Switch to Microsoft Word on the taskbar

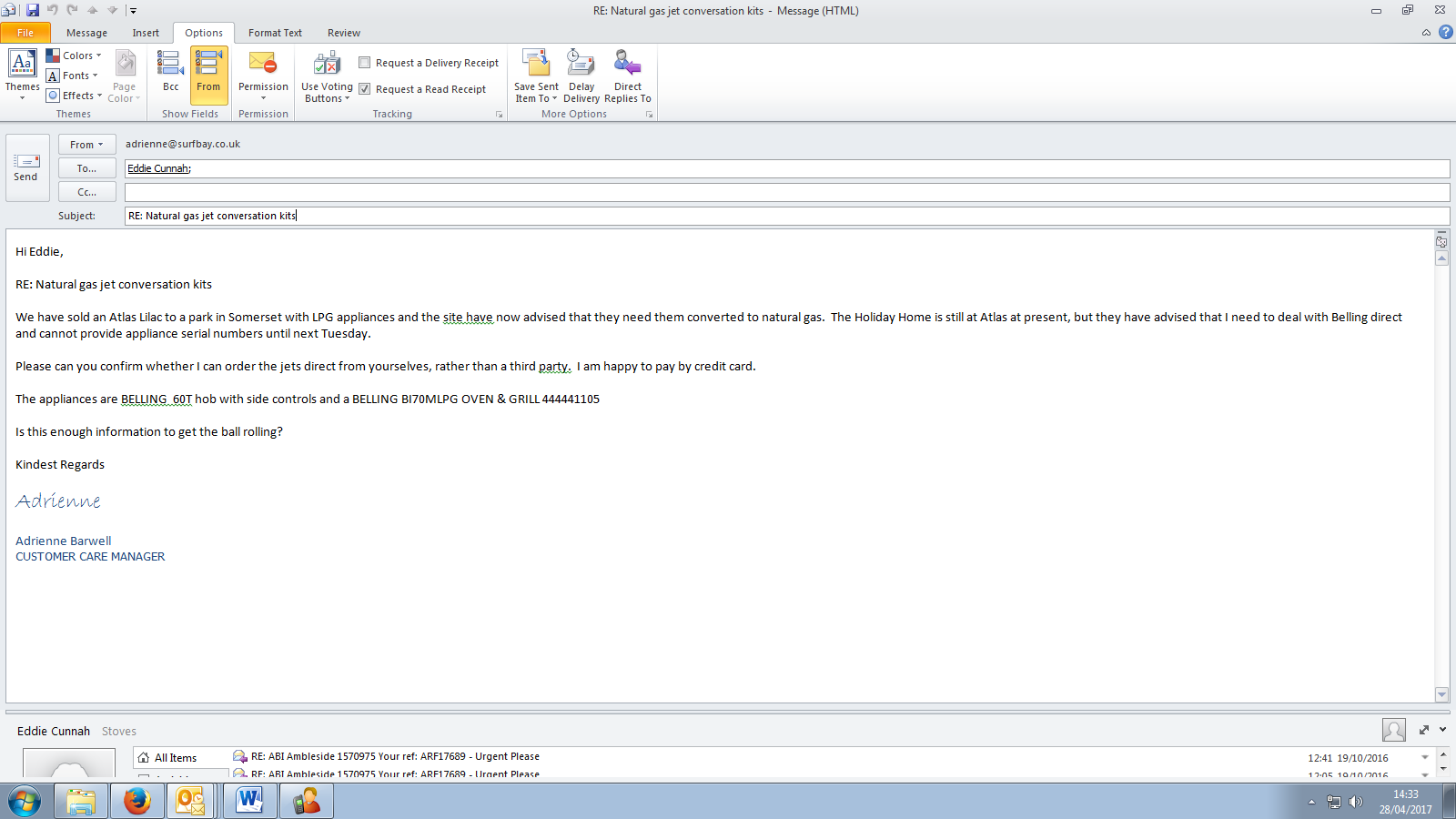pyautogui.click(x=250, y=802)
